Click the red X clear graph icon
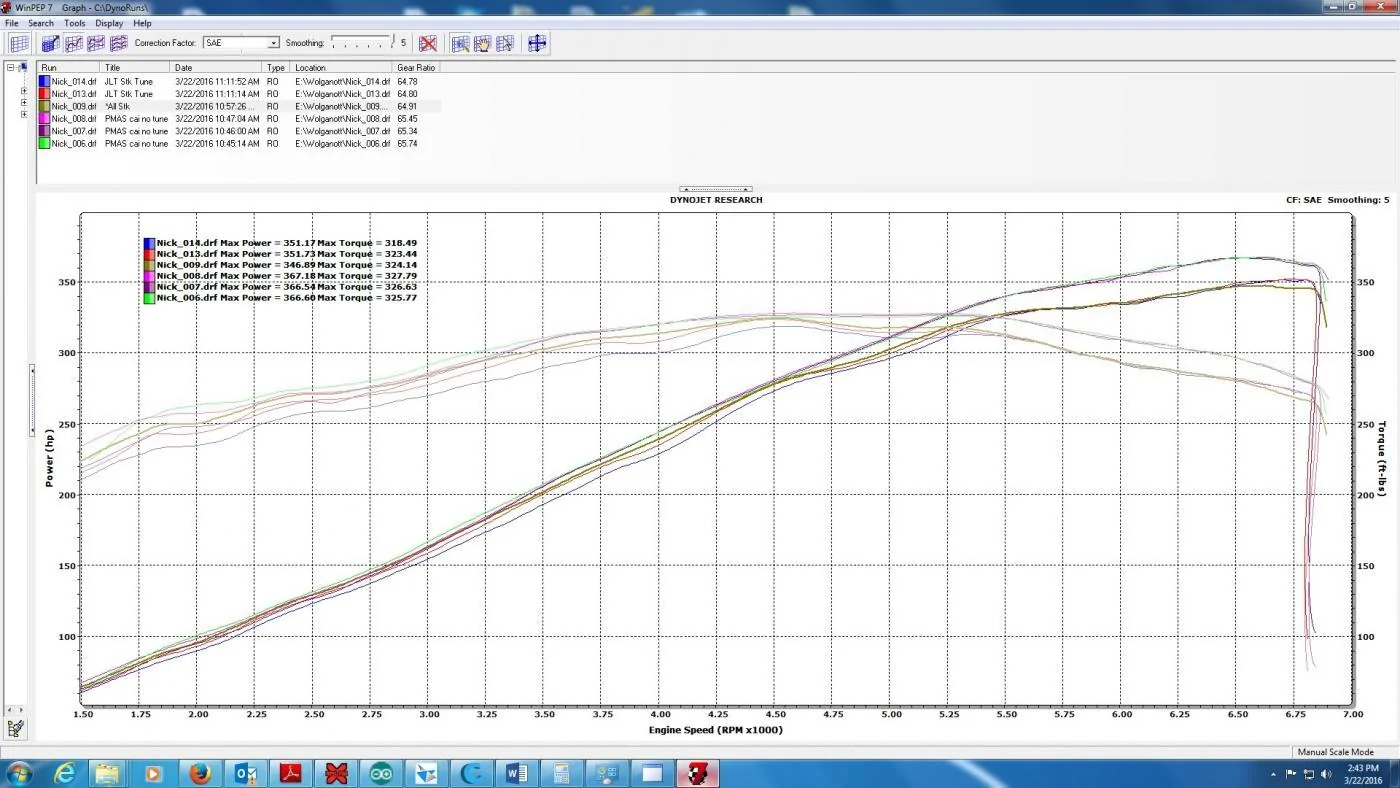Viewport: 1400px width, 788px height. pyautogui.click(x=428, y=43)
